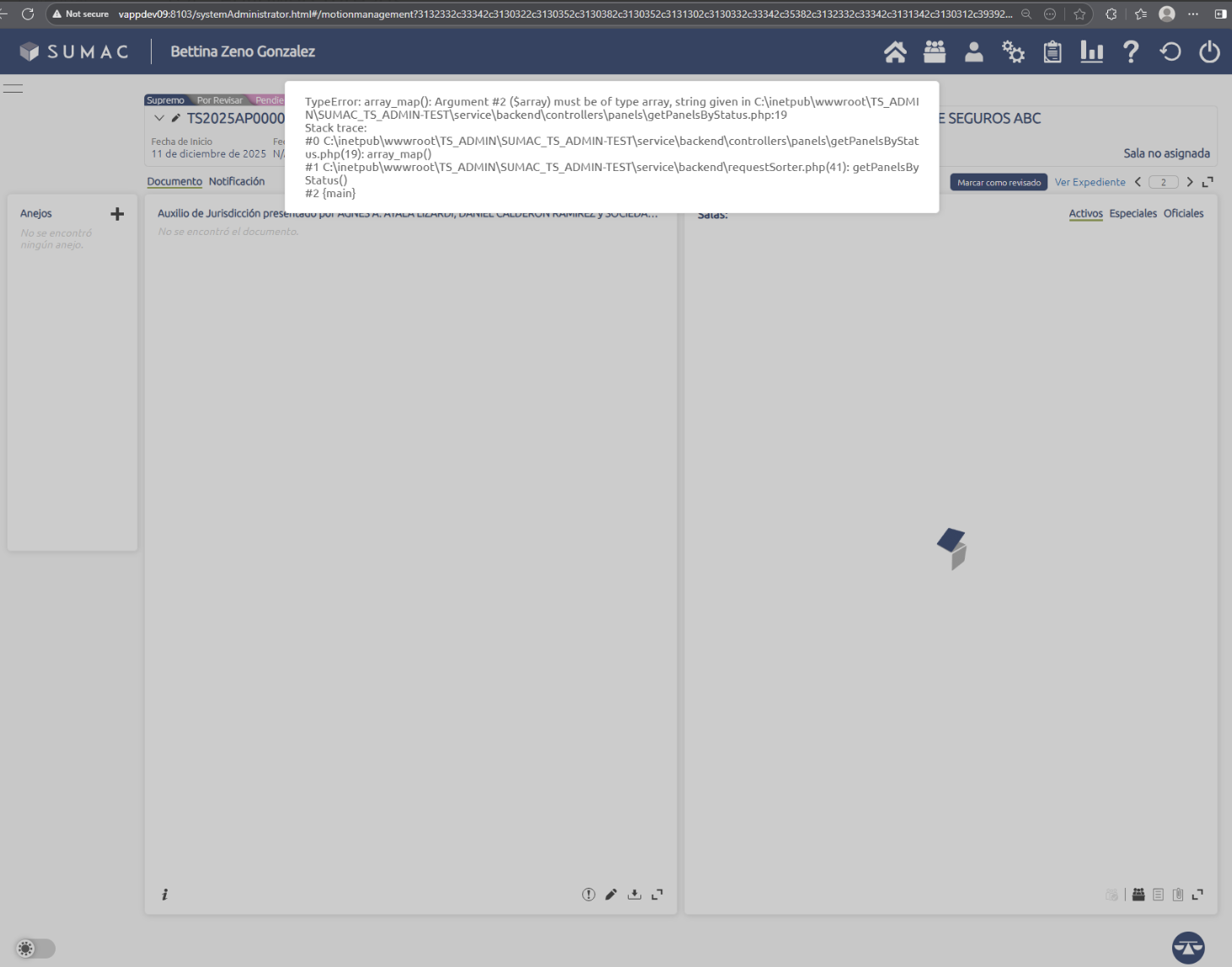Click the question mark help icon

tap(1131, 52)
